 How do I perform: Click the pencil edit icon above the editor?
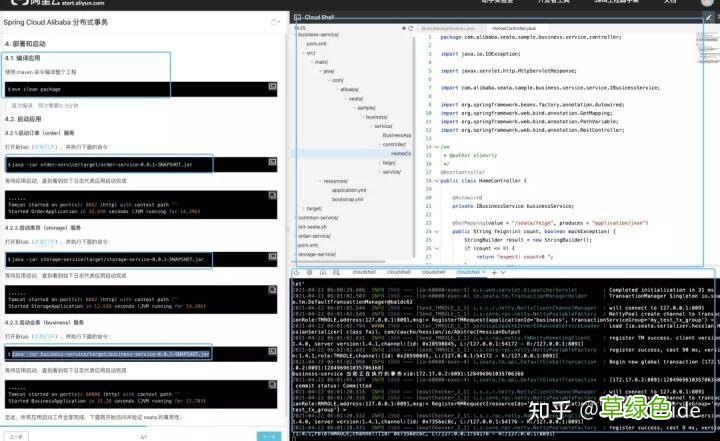coord(709,17)
